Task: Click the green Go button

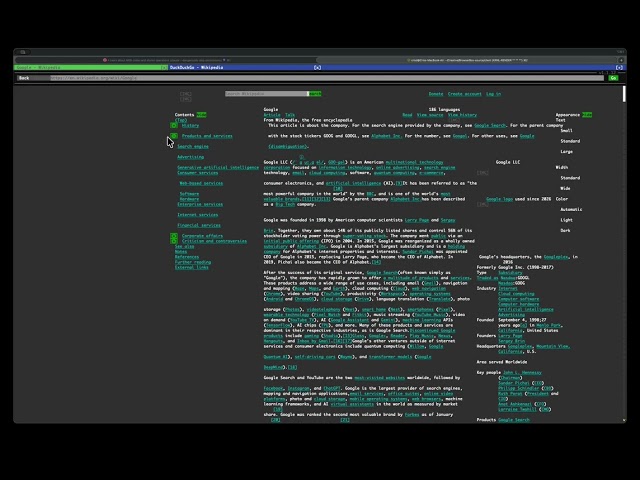Action: 613,78
